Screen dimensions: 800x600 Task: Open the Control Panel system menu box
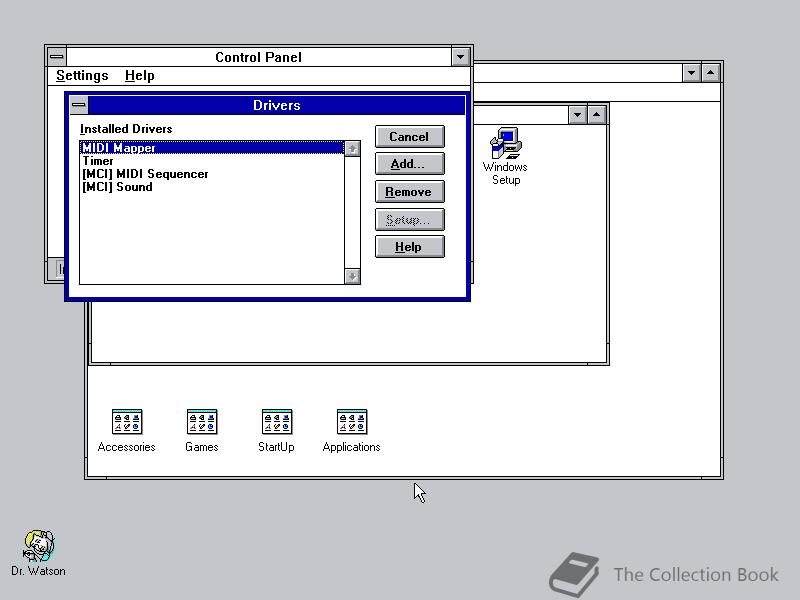coord(57,57)
